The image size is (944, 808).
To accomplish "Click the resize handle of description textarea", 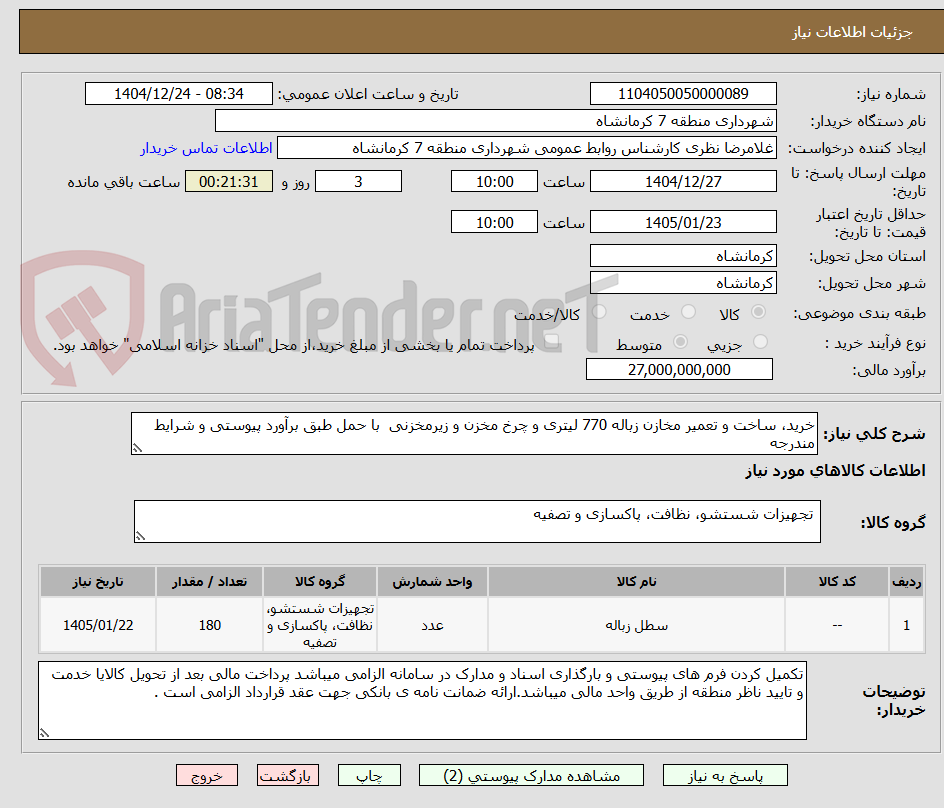I will coord(137,448).
